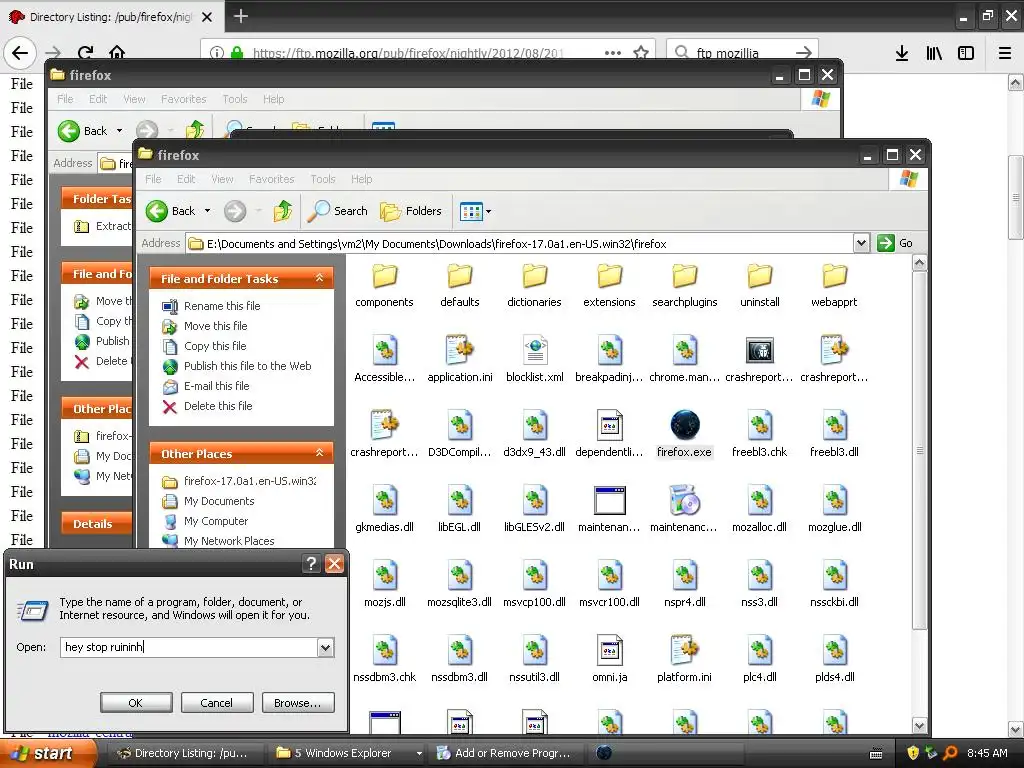1024x768 pixels.
Task: Reload the Firefox browser page
Action: (86, 52)
